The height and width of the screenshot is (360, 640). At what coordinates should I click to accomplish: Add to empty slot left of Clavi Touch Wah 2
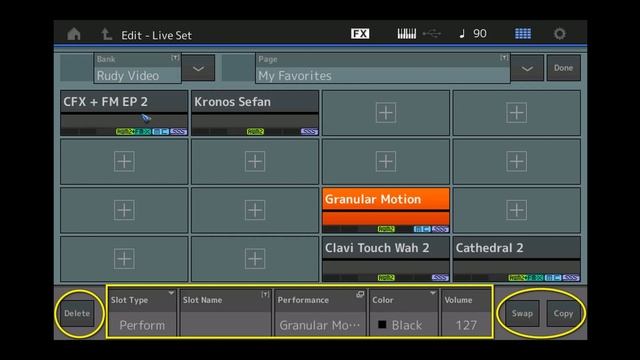(x=255, y=259)
